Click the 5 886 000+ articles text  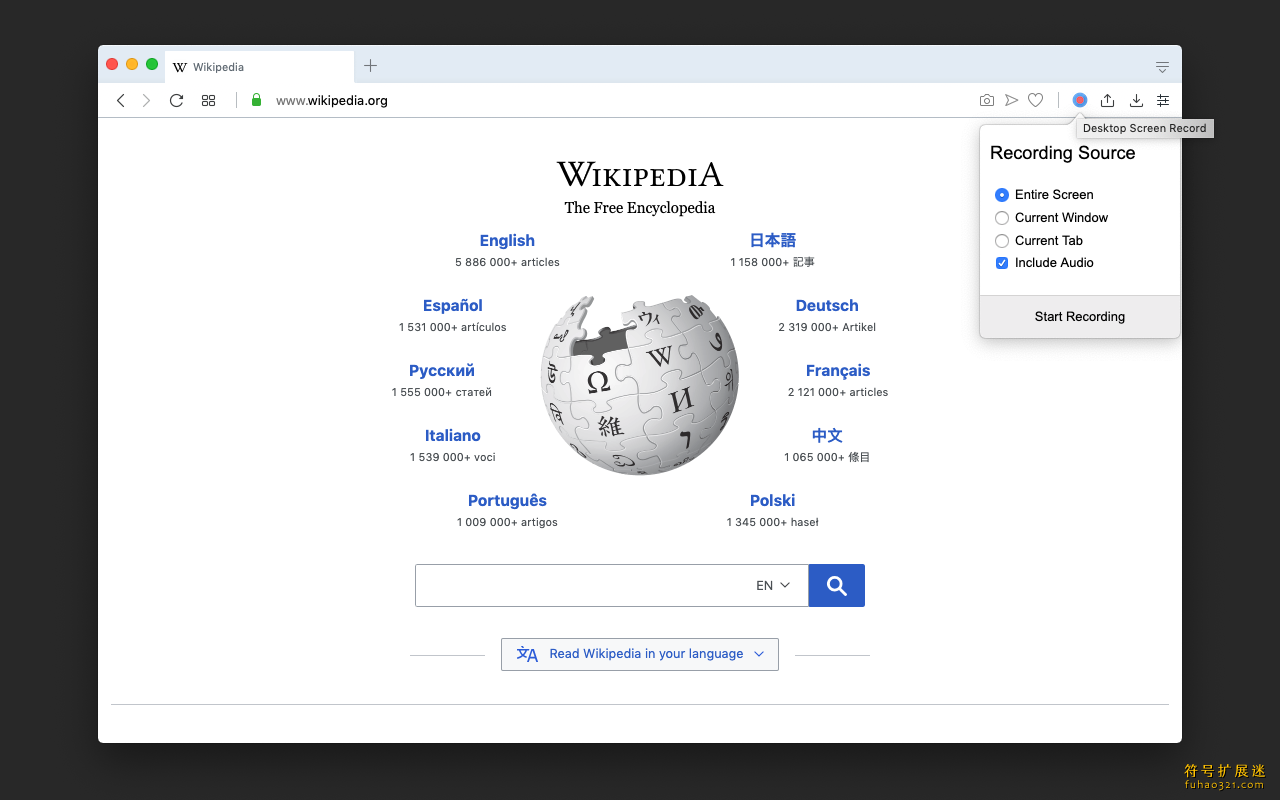pos(507,263)
